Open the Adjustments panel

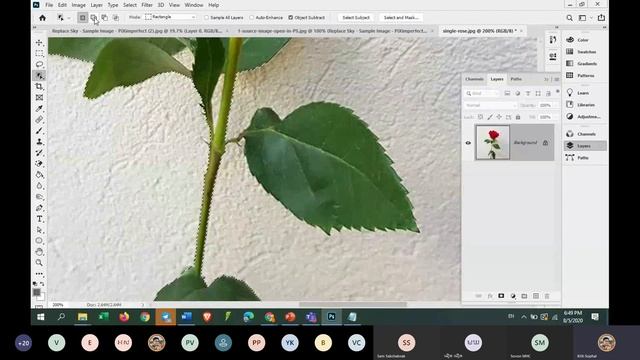(x=583, y=117)
